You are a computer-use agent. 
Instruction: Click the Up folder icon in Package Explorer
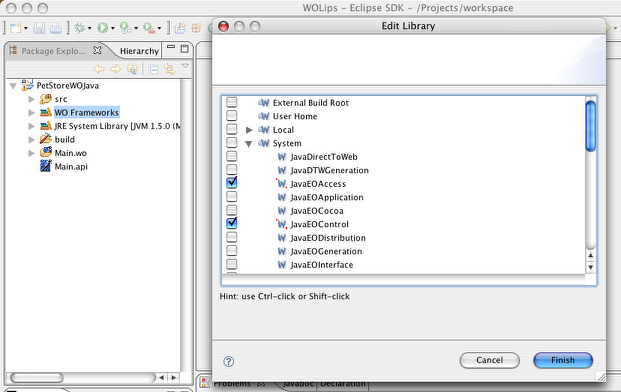(x=132, y=69)
